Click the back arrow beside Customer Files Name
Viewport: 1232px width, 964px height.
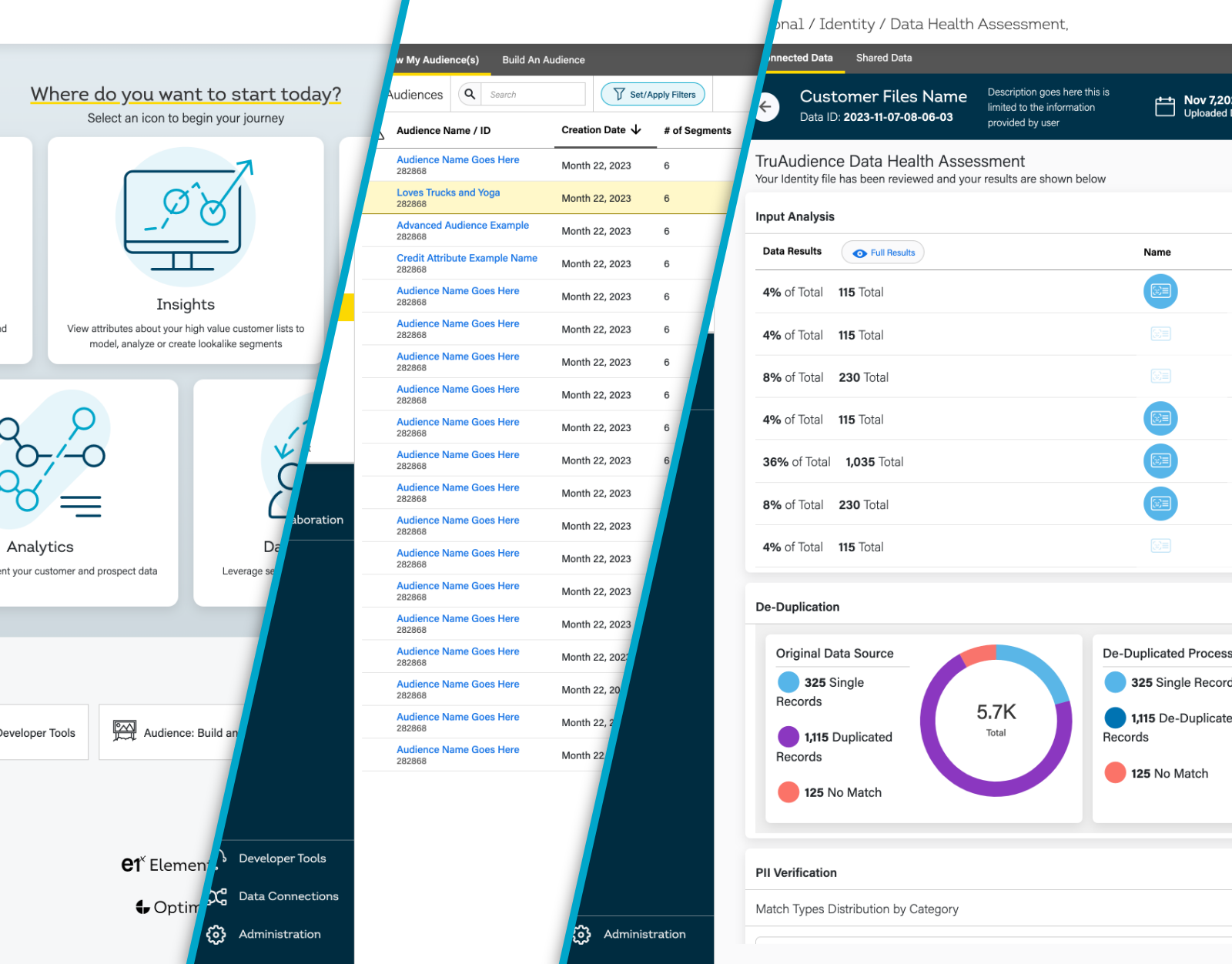[x=765, y=107]
